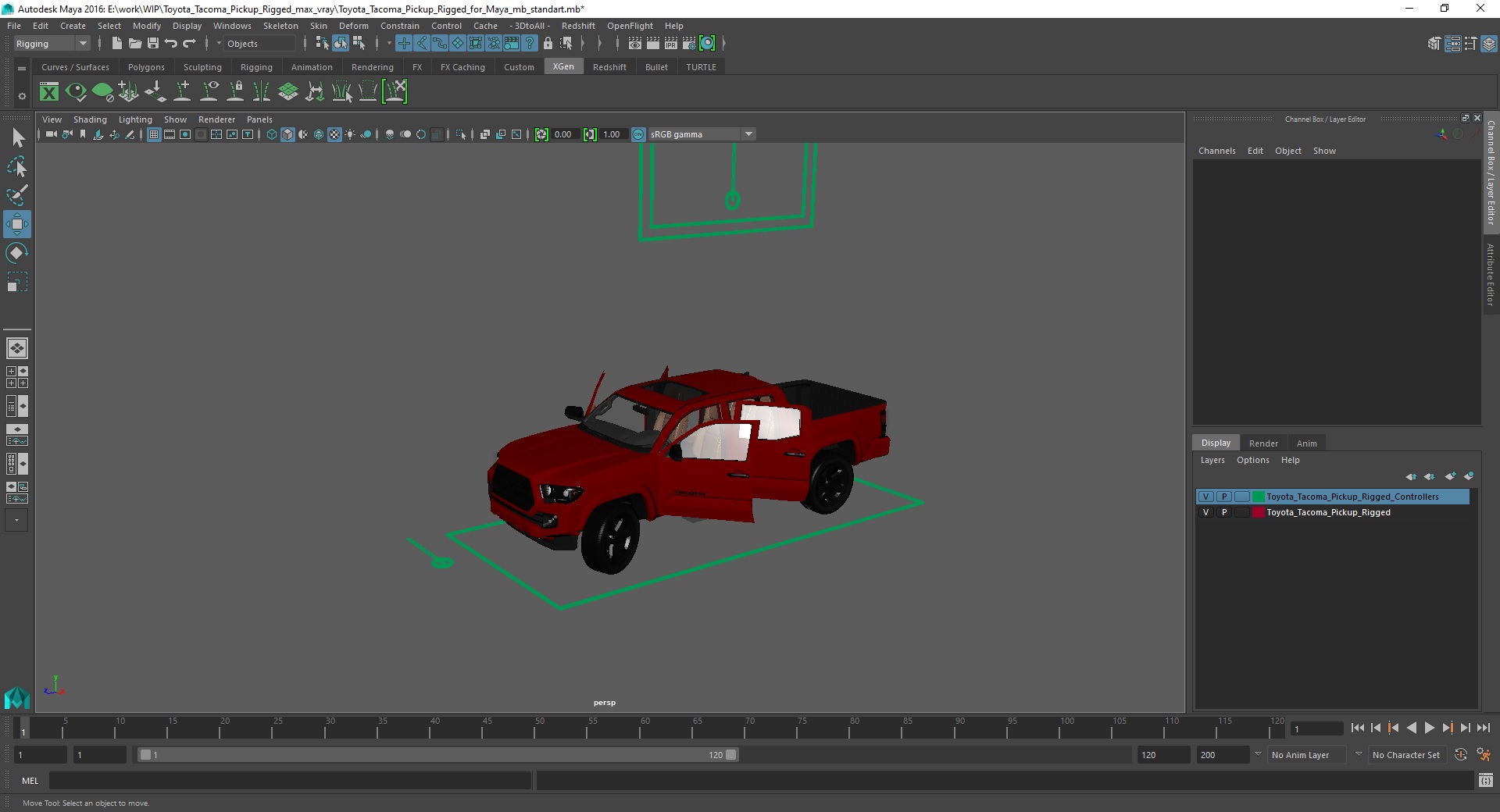Play the animation forwards
The image size is (1500, 812).
[x=1429, y=728]
